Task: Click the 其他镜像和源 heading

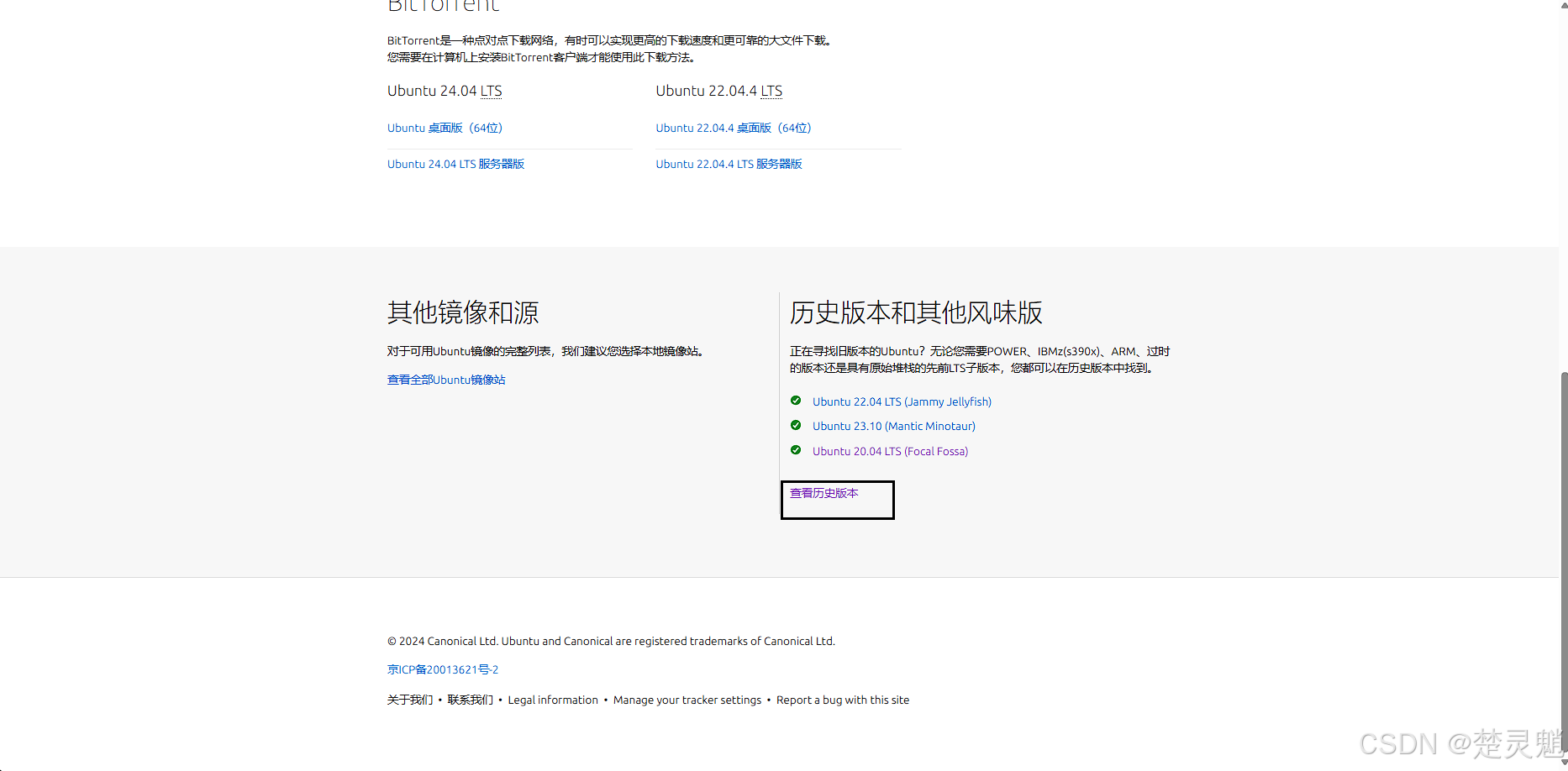Action: [x=463, y=312]
